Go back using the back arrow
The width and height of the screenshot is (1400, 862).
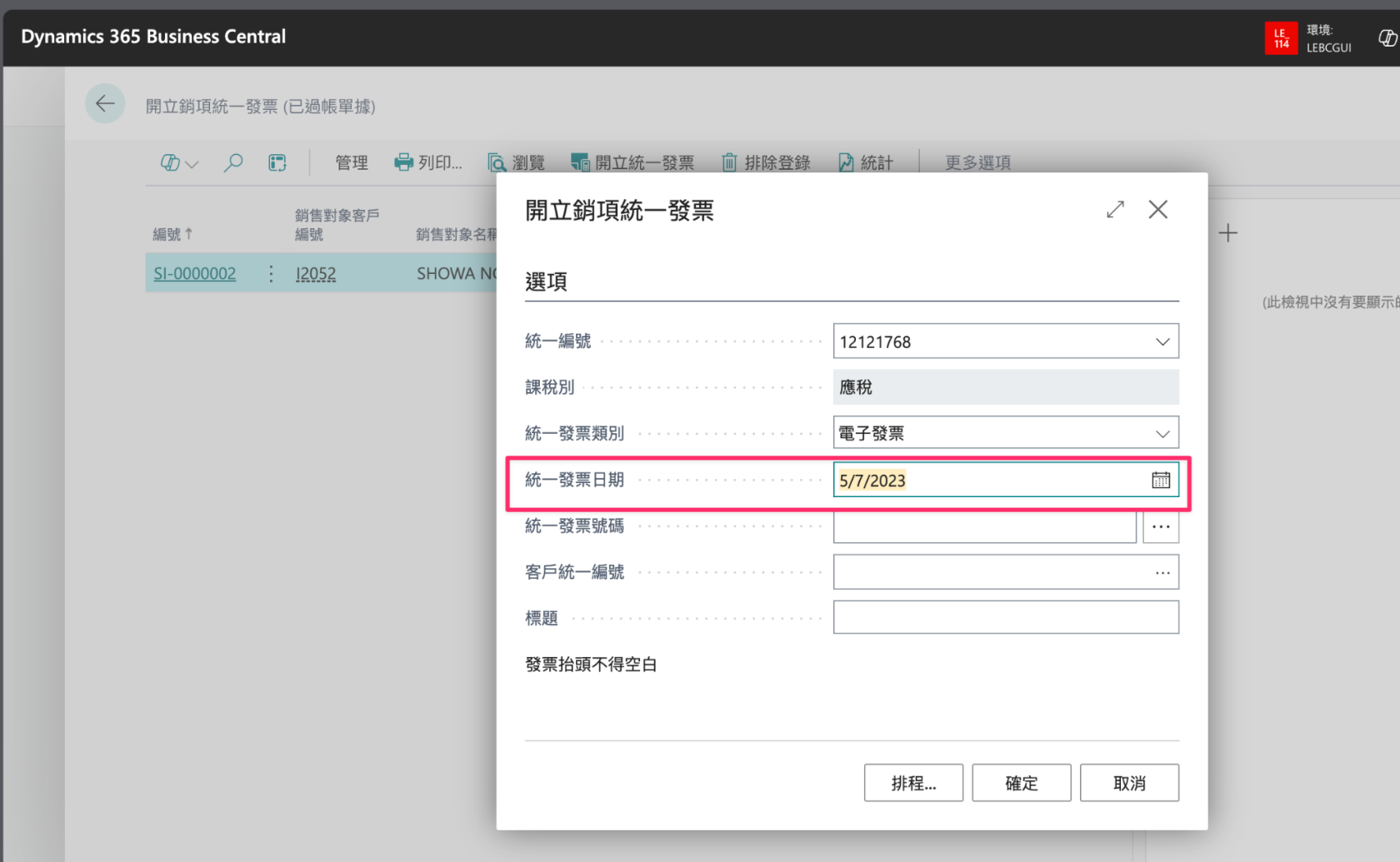[105, 104]
